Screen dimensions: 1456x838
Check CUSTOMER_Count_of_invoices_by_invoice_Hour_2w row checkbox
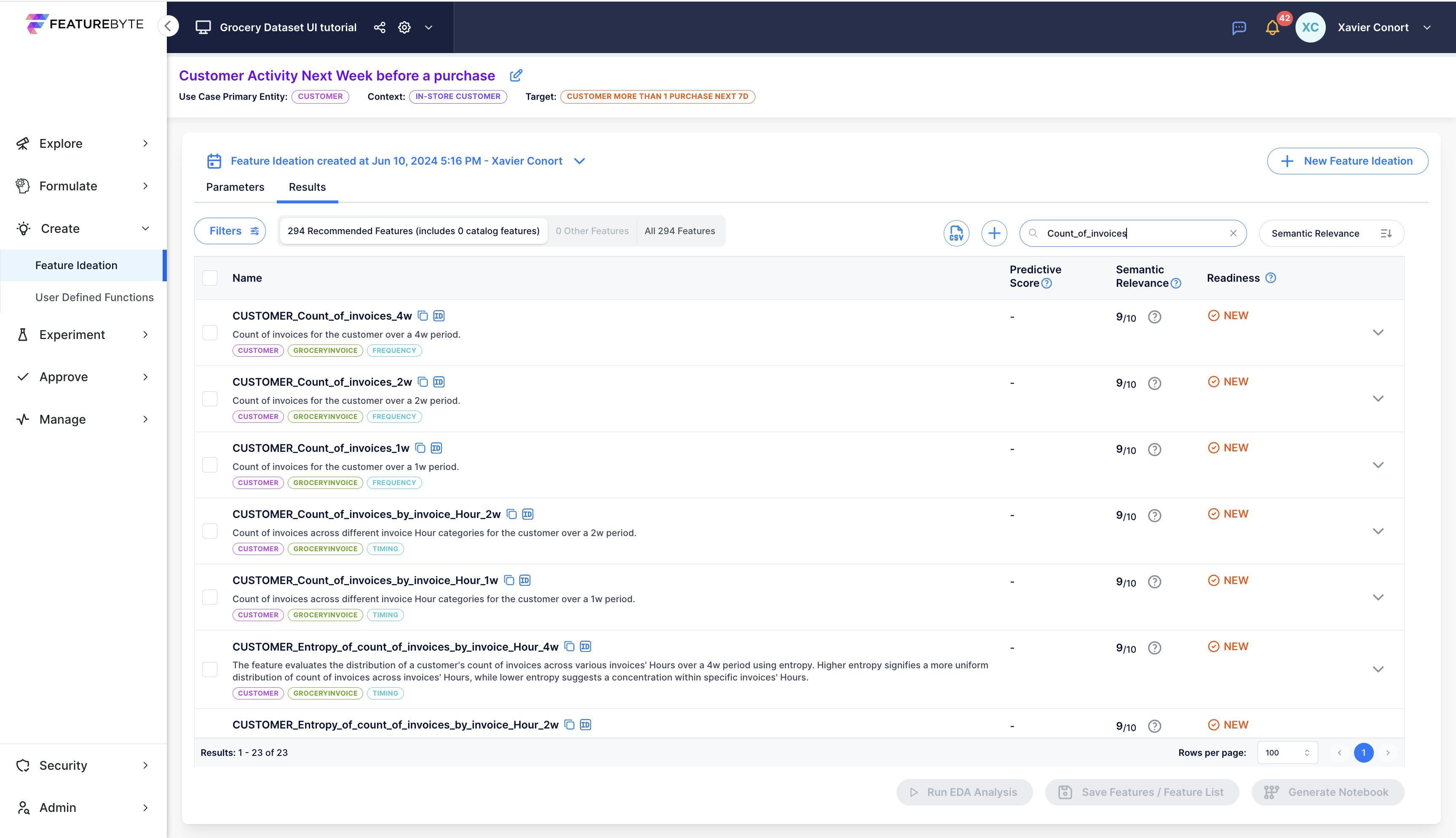click(x=209, y=531)
